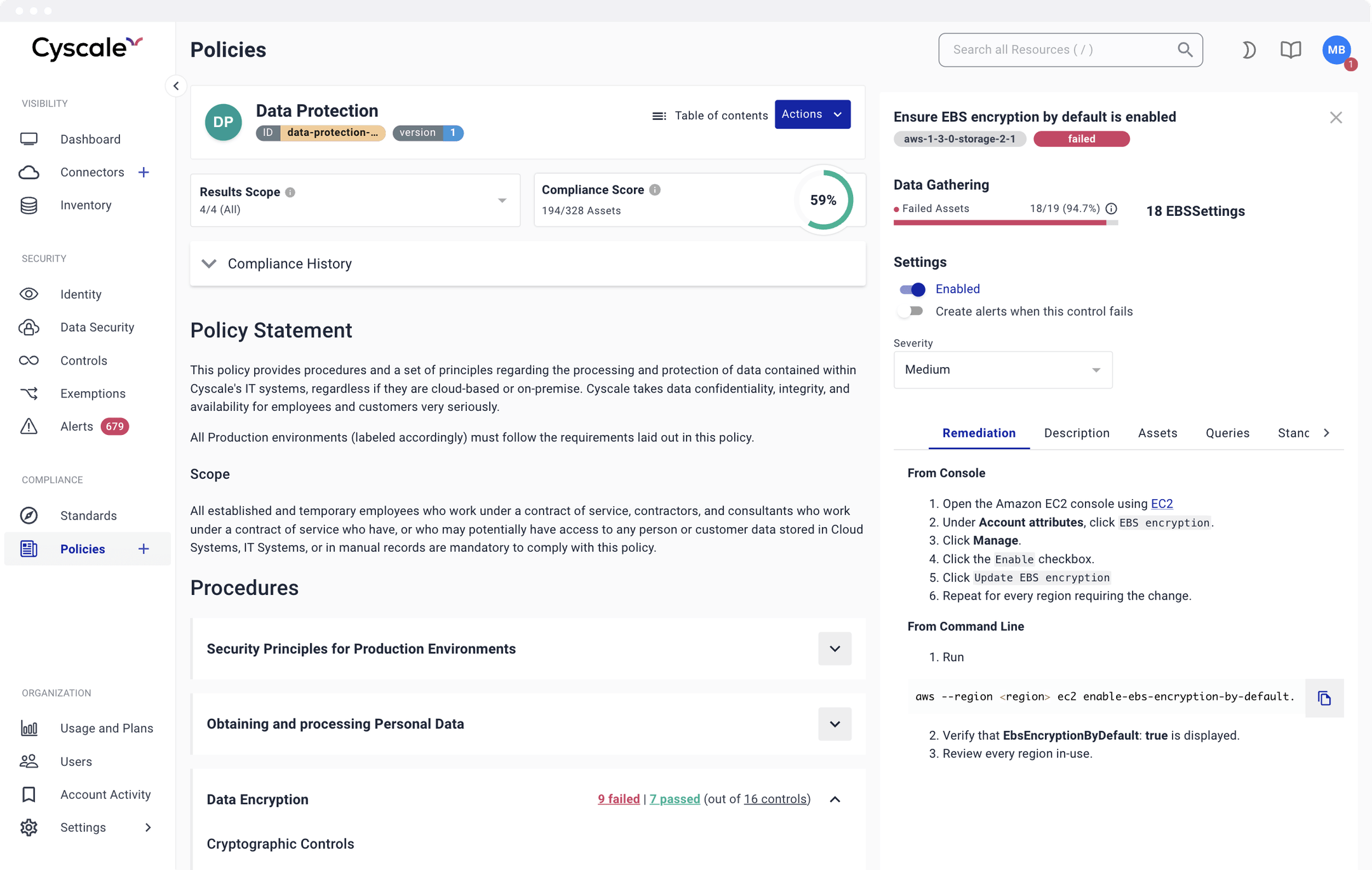Image resolution: width=1372 pixels, height=870 pixels.
Task: Open the Identity security section
Action: pos(81,294)
